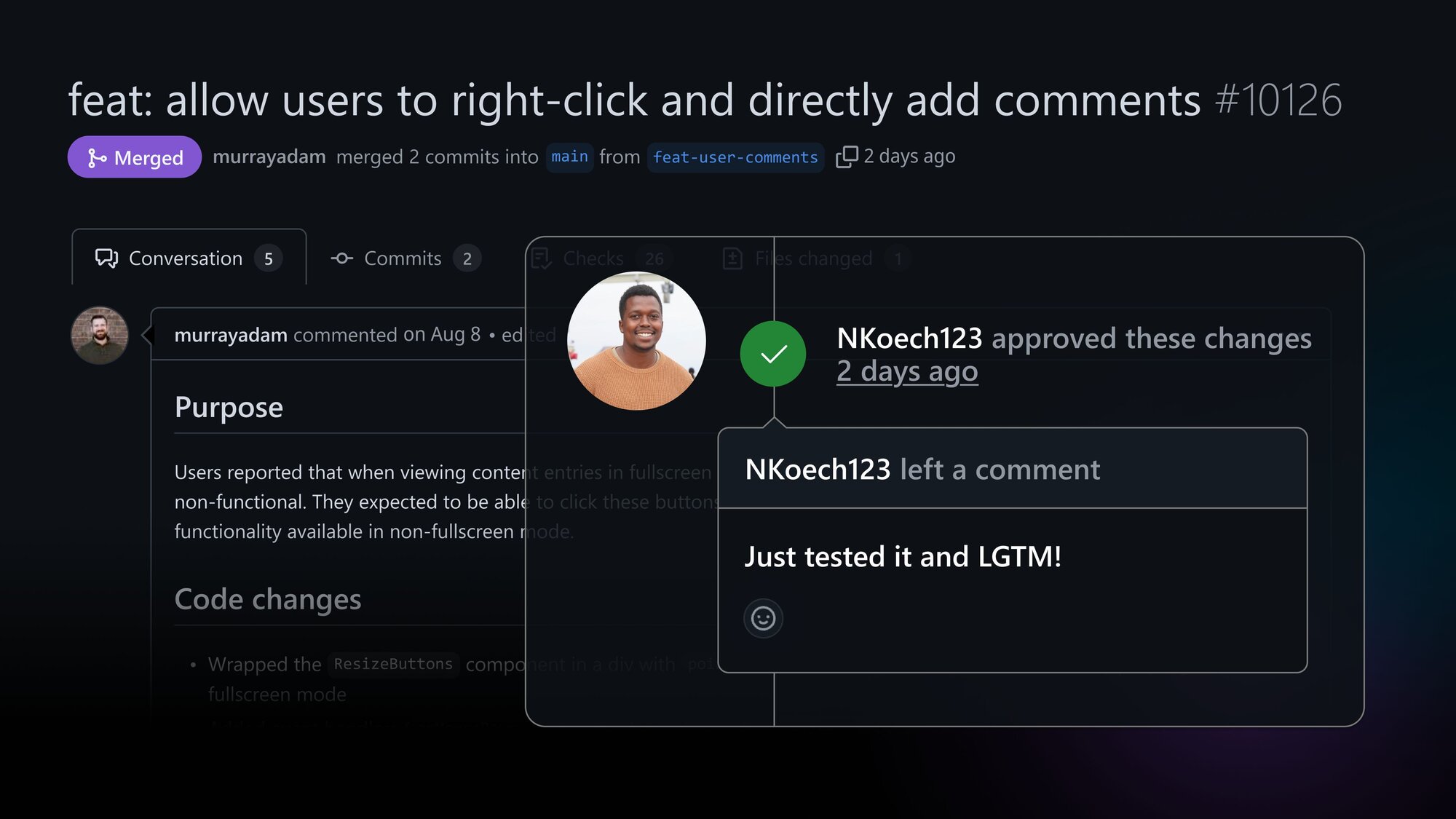Click the Conversation speech bubble icon
The width and height of the screenshot is (1456, 819).
(106, 258)
